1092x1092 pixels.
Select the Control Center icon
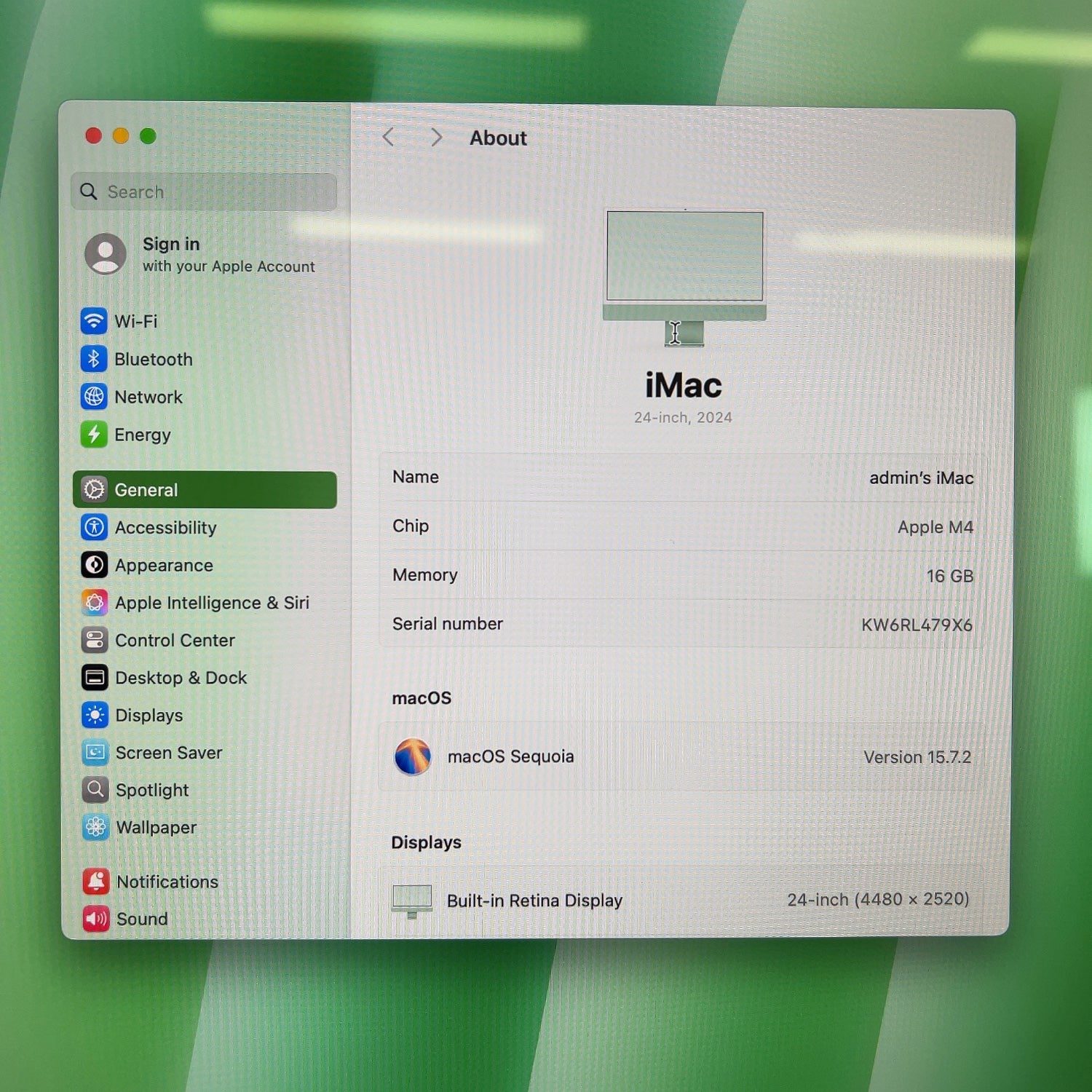click(x=95, y=641)
